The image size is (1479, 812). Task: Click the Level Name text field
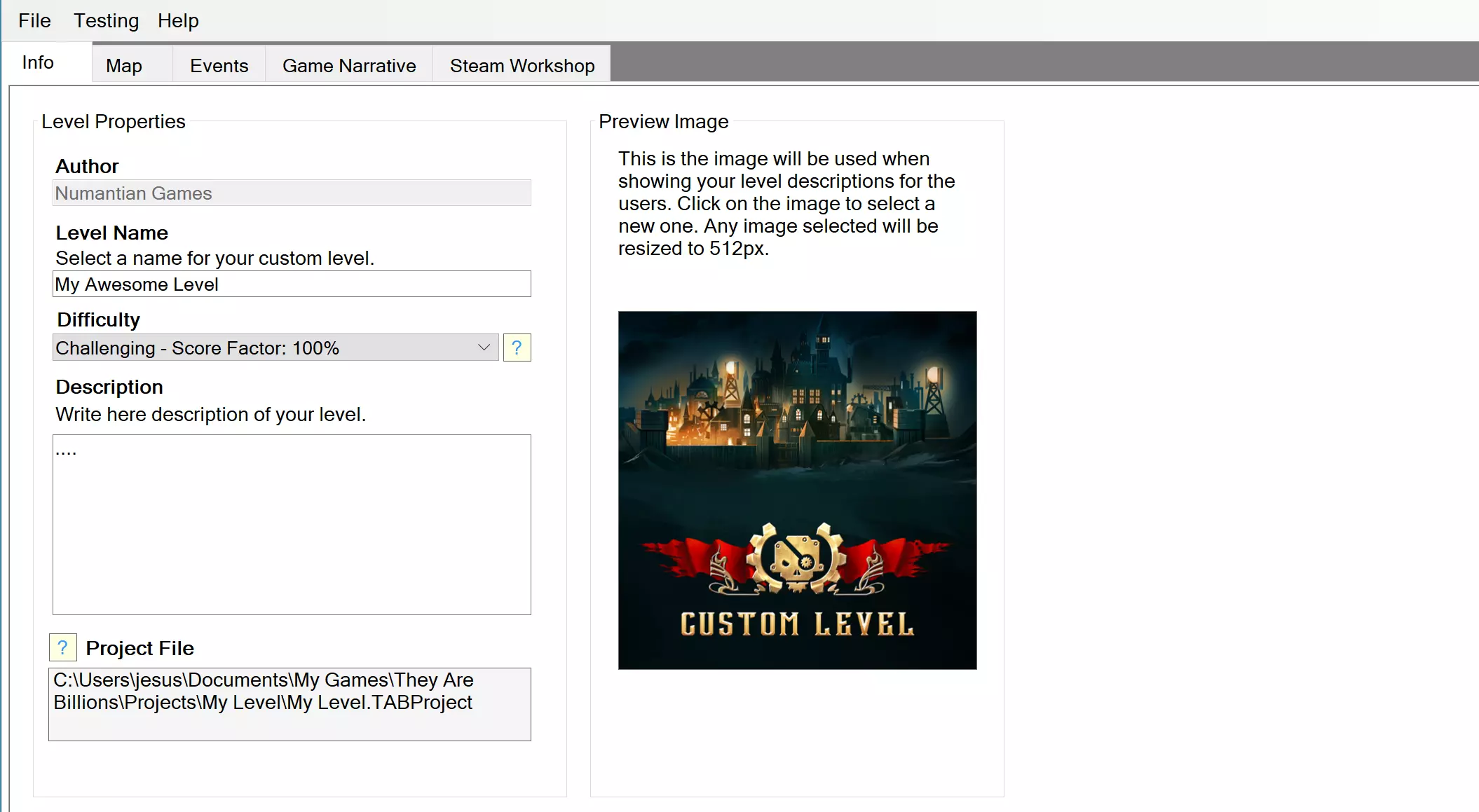tap(292, 284)
